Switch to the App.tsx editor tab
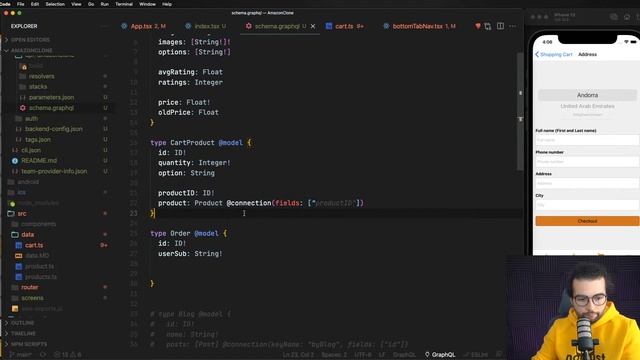Screen dimensions: 640x360 (x=144, y=26)
